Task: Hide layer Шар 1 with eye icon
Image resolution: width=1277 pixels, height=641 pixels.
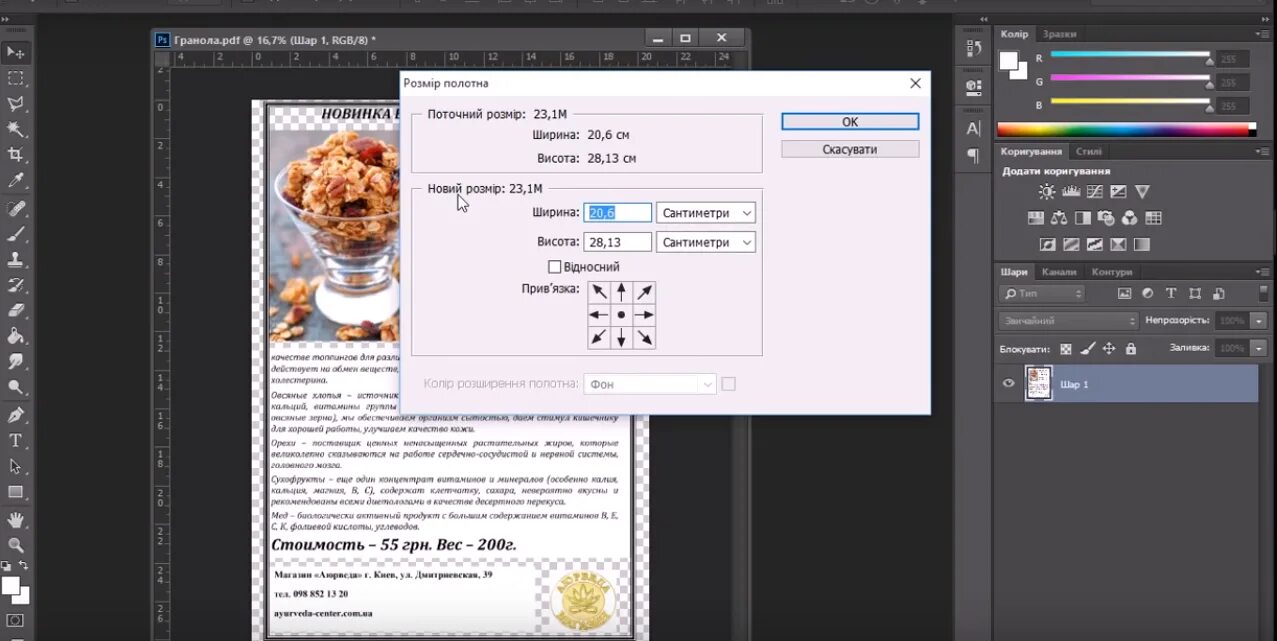Action: click(x=1008, y=383)
